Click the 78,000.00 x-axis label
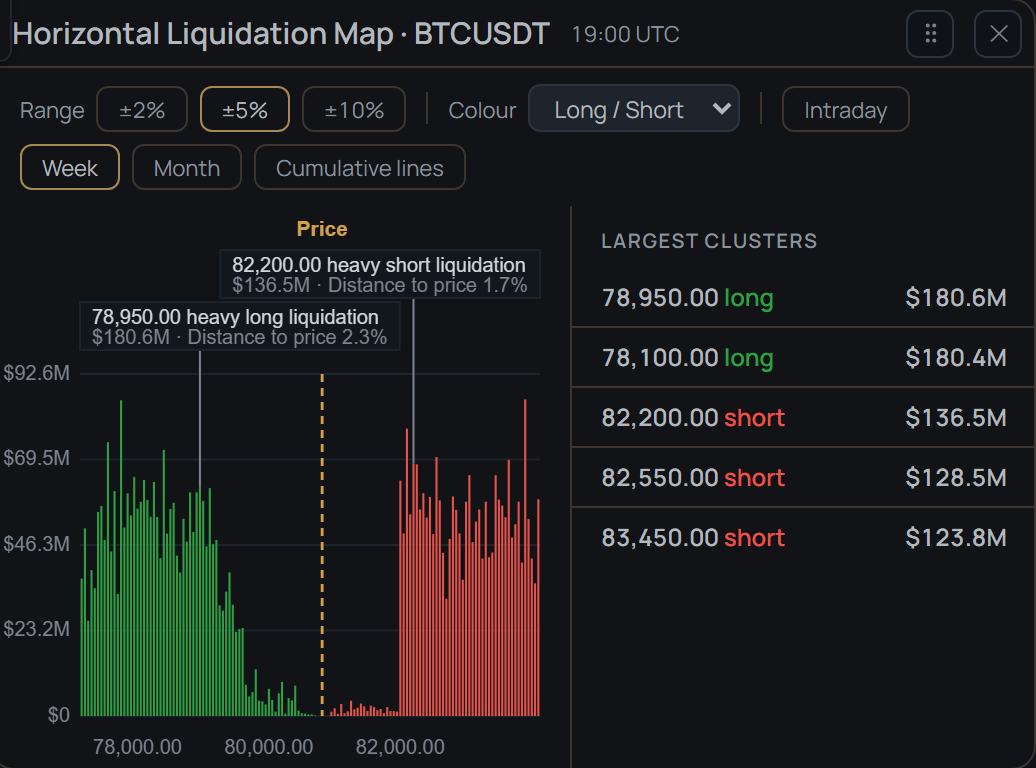Viewport: 1036px width, 768px height. pos(137,747)
